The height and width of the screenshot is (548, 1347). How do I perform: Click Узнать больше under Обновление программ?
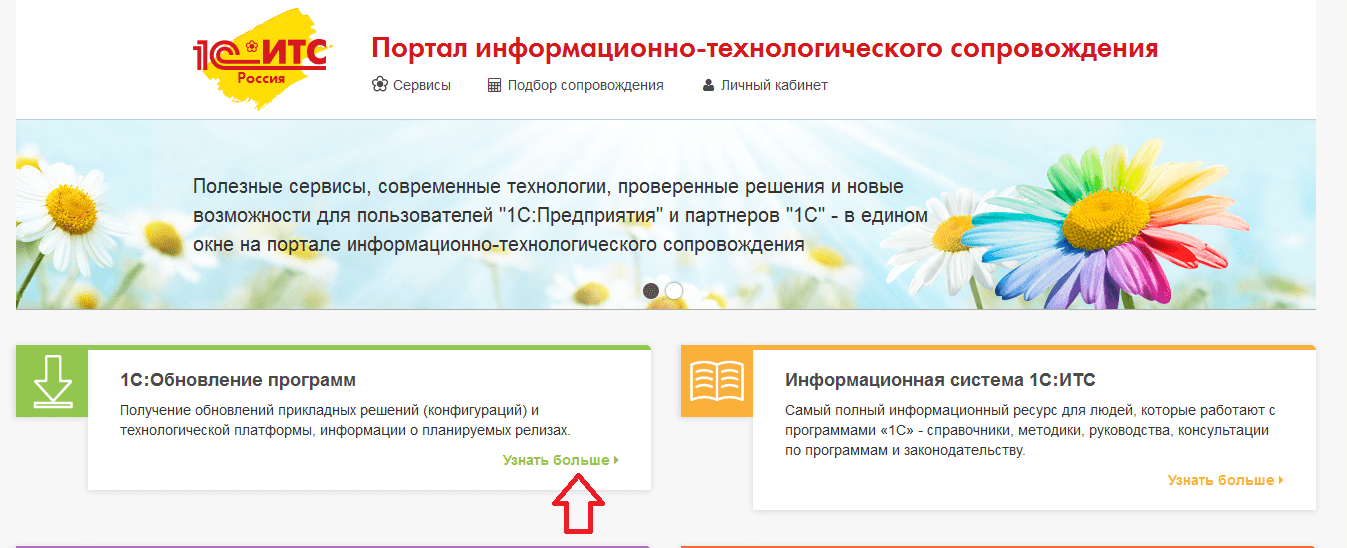click(x=561, y=460)
